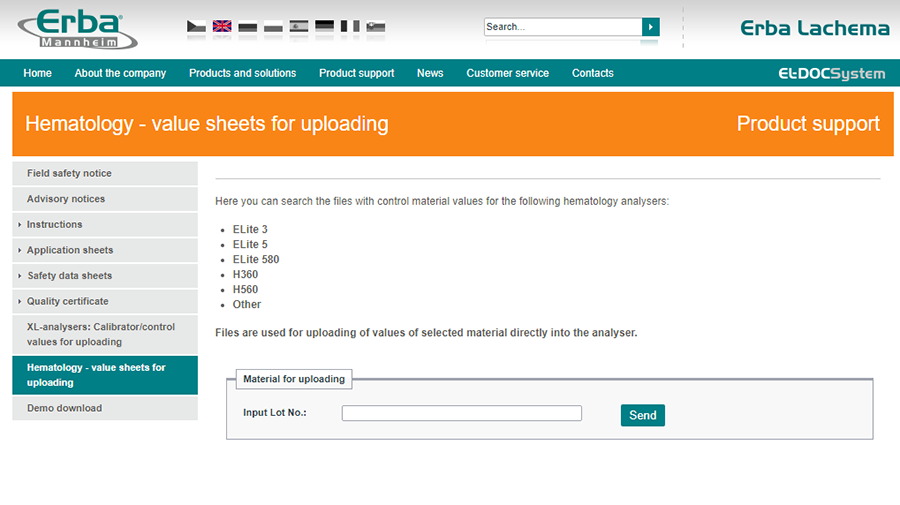Viewport: 900px width, 505px height.
Task: Click the Other list item
Action: (247, 305)
